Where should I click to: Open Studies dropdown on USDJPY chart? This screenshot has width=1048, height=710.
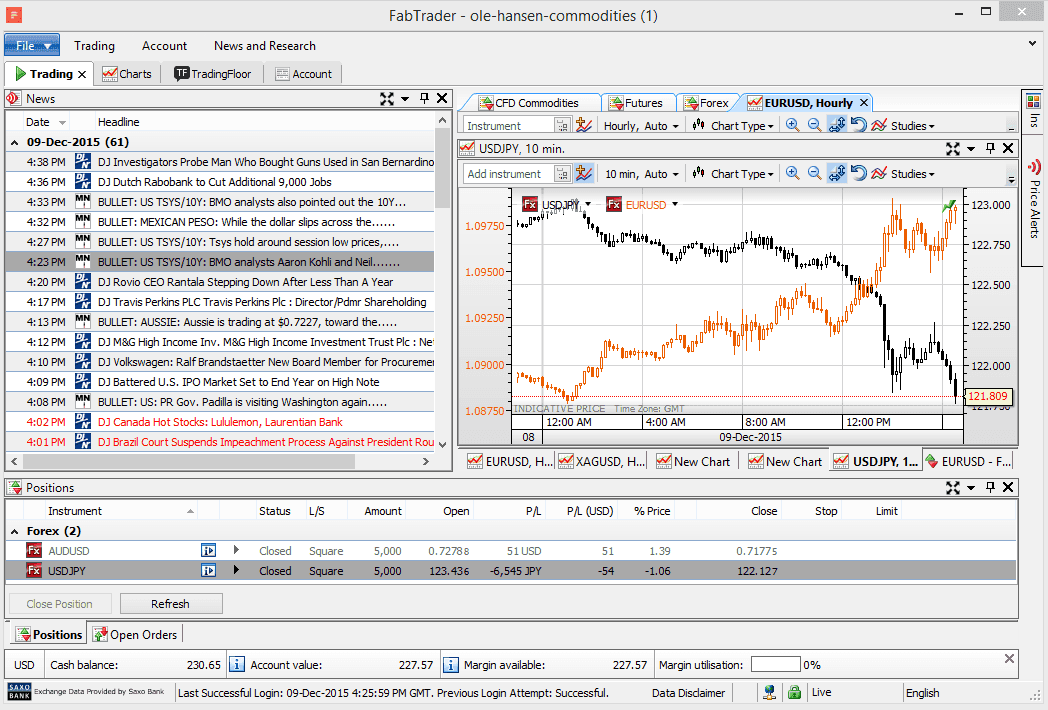click(x=903, y=174)
